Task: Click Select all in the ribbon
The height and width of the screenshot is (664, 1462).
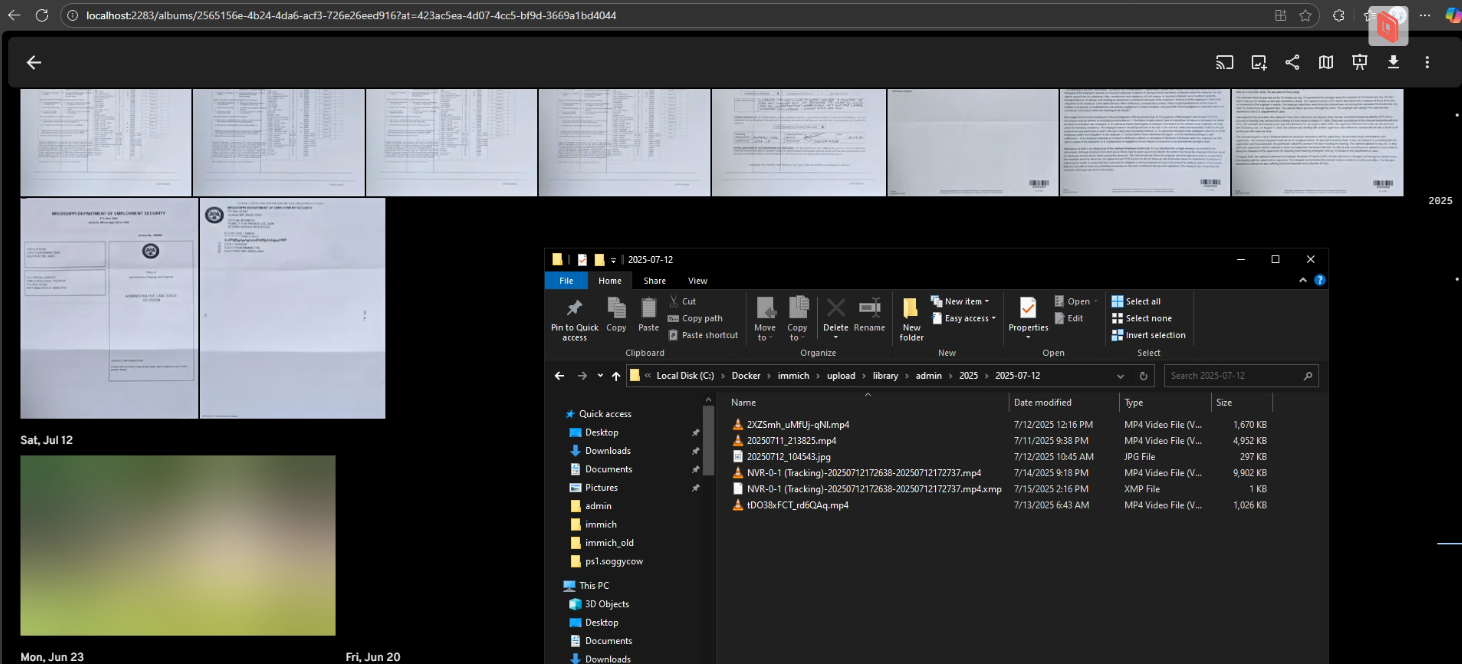Action: click(1142, 301)
